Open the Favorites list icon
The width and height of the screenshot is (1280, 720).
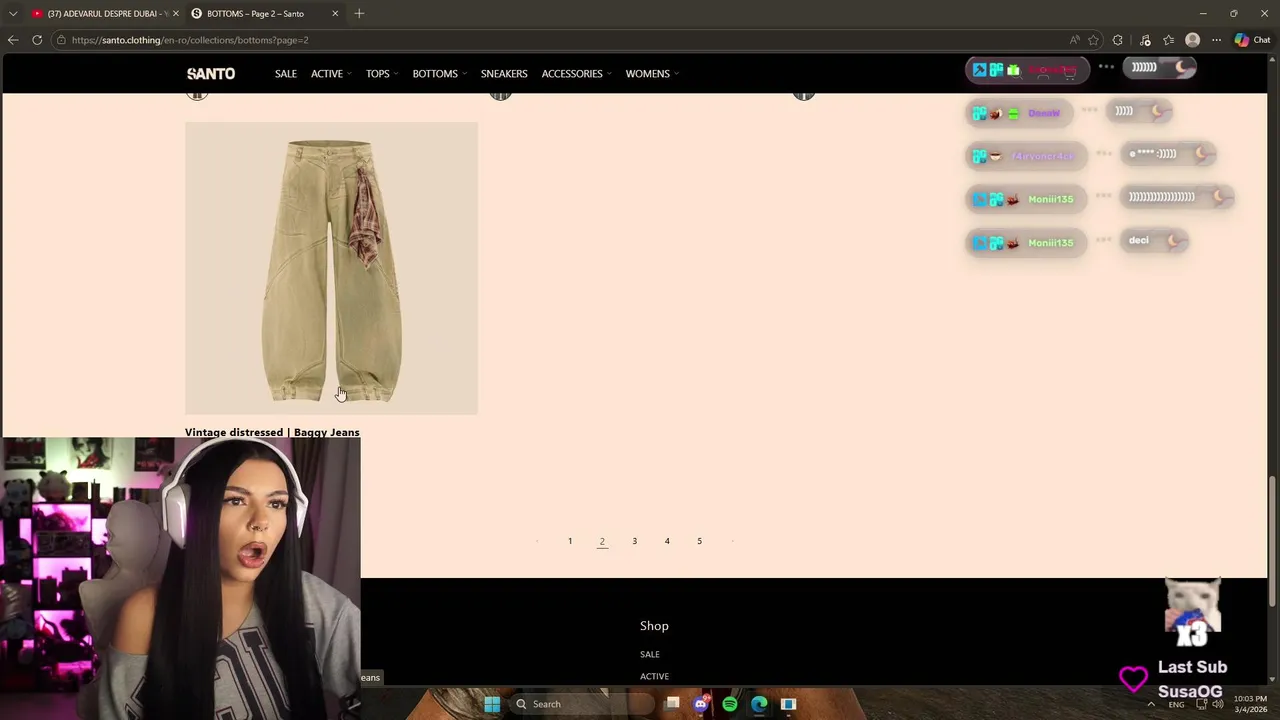[1168, 40]
